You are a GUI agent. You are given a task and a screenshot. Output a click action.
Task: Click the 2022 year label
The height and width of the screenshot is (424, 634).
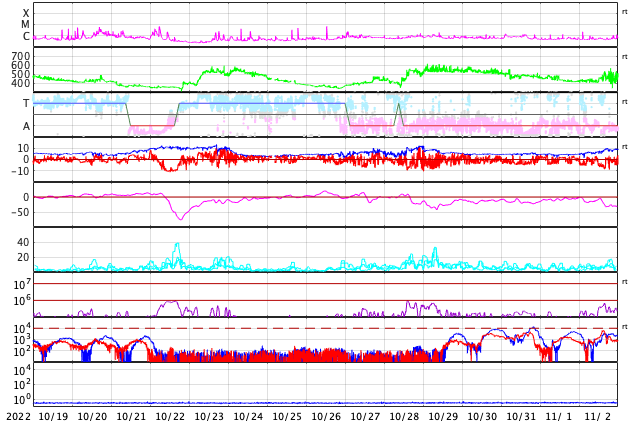click(18, 417)
